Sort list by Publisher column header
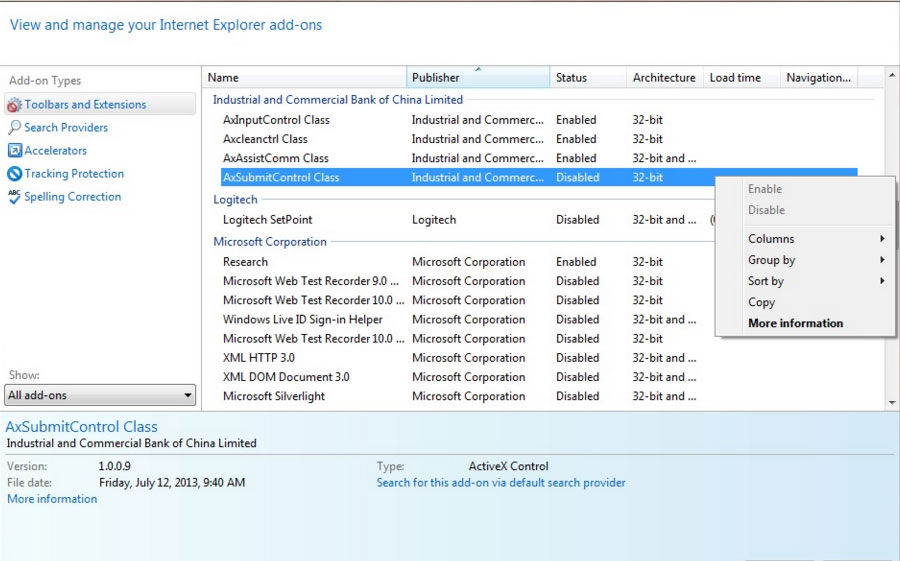This screenshot has width=900, height=561. click(x=478, y=78)
